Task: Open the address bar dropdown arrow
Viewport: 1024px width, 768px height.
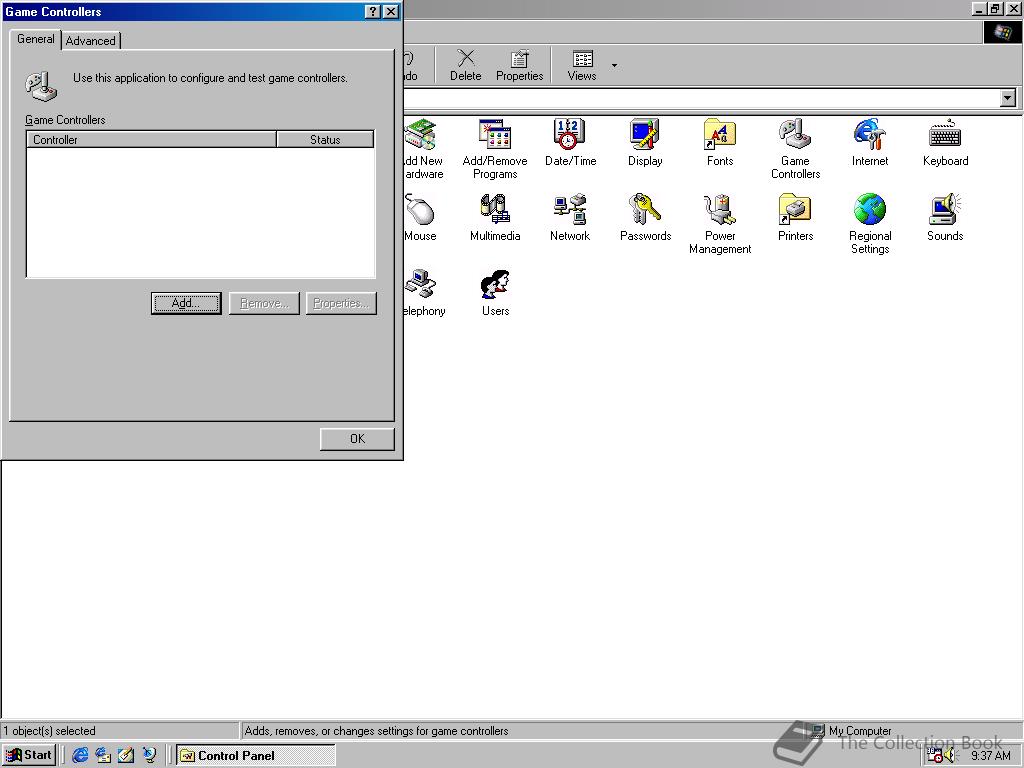Action: 1008,99
